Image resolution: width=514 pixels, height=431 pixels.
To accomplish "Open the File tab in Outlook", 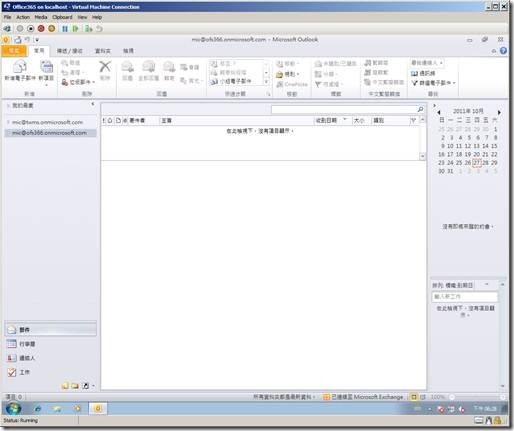I will 14,51.
